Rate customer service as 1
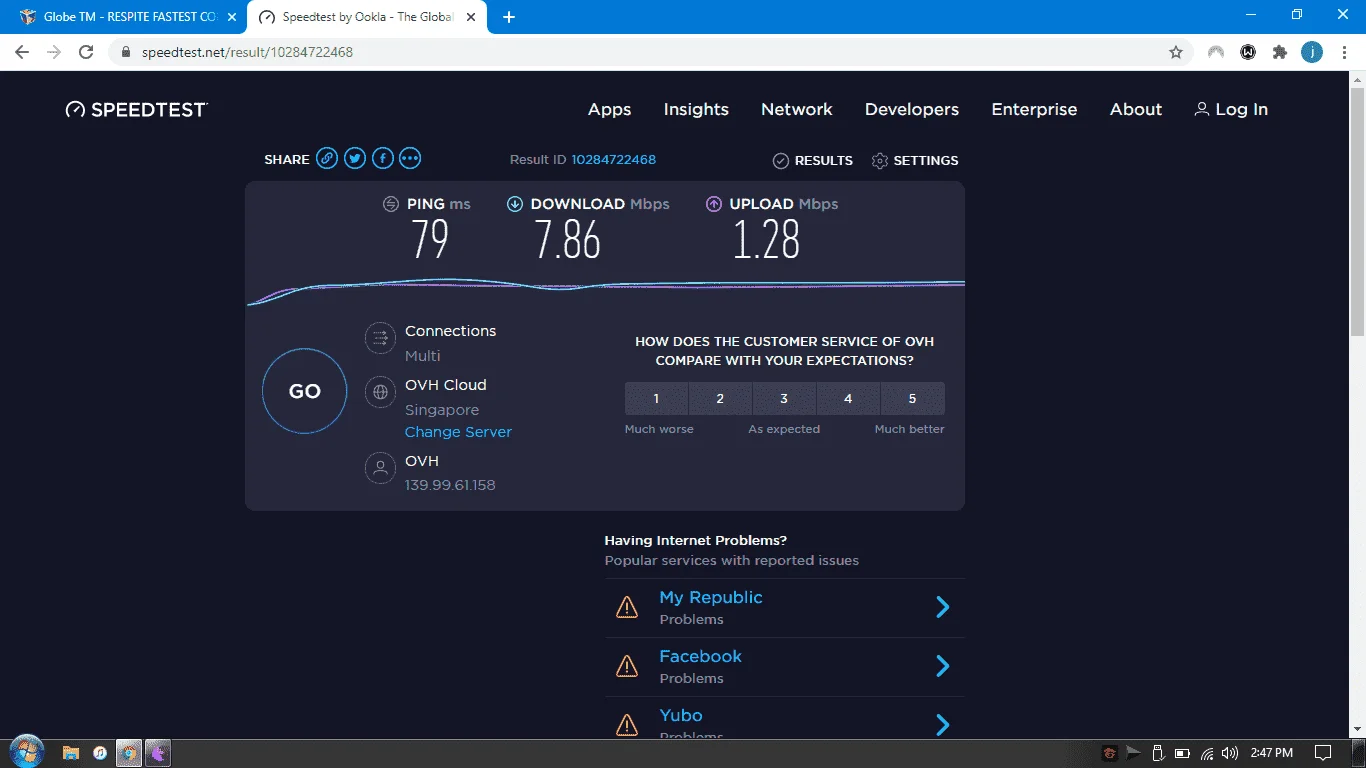This screenshot has width=1366, height=768. pyautogui.click(x=656, y=398)
